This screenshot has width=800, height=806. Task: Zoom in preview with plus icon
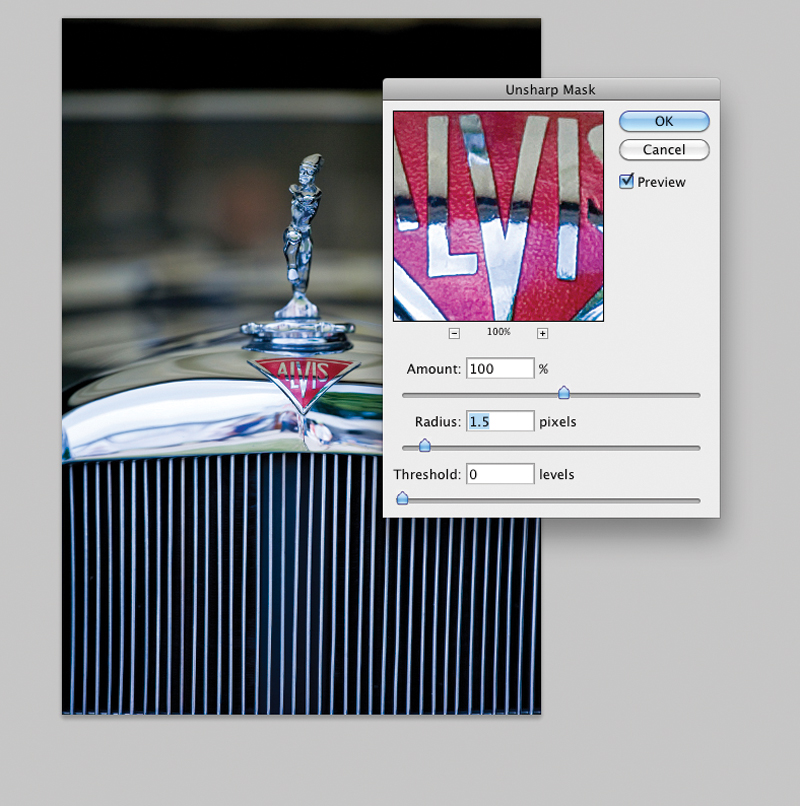pos(542,334)
